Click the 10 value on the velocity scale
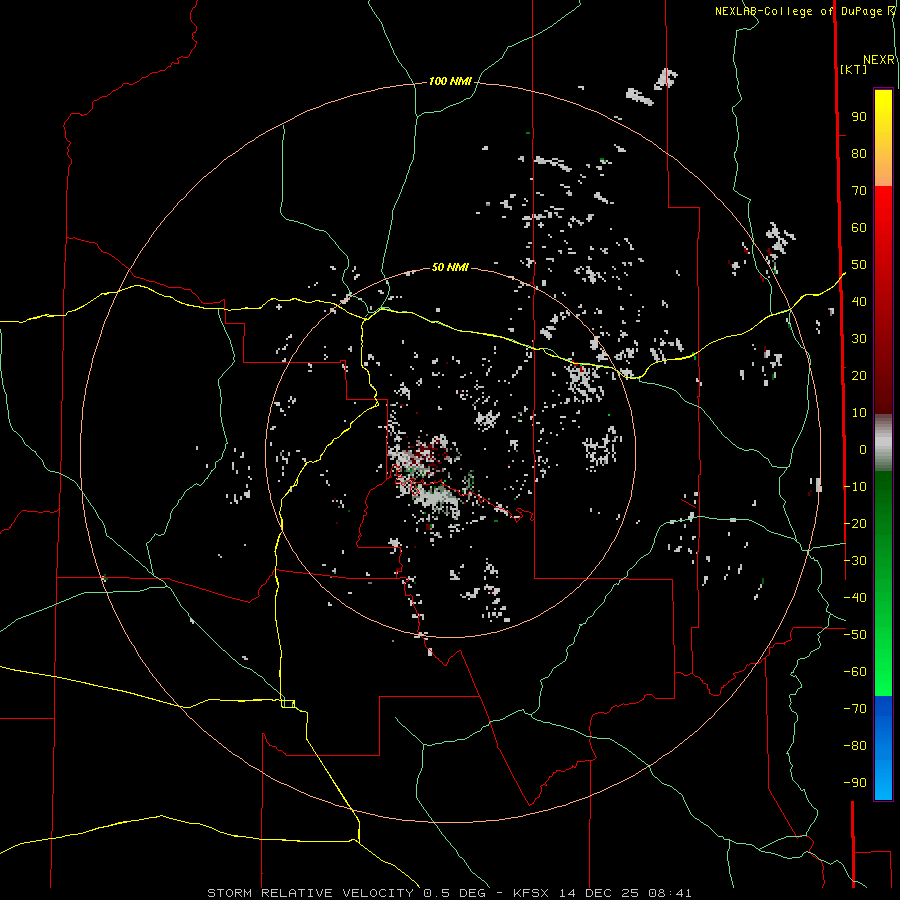 tap(859, 413)
